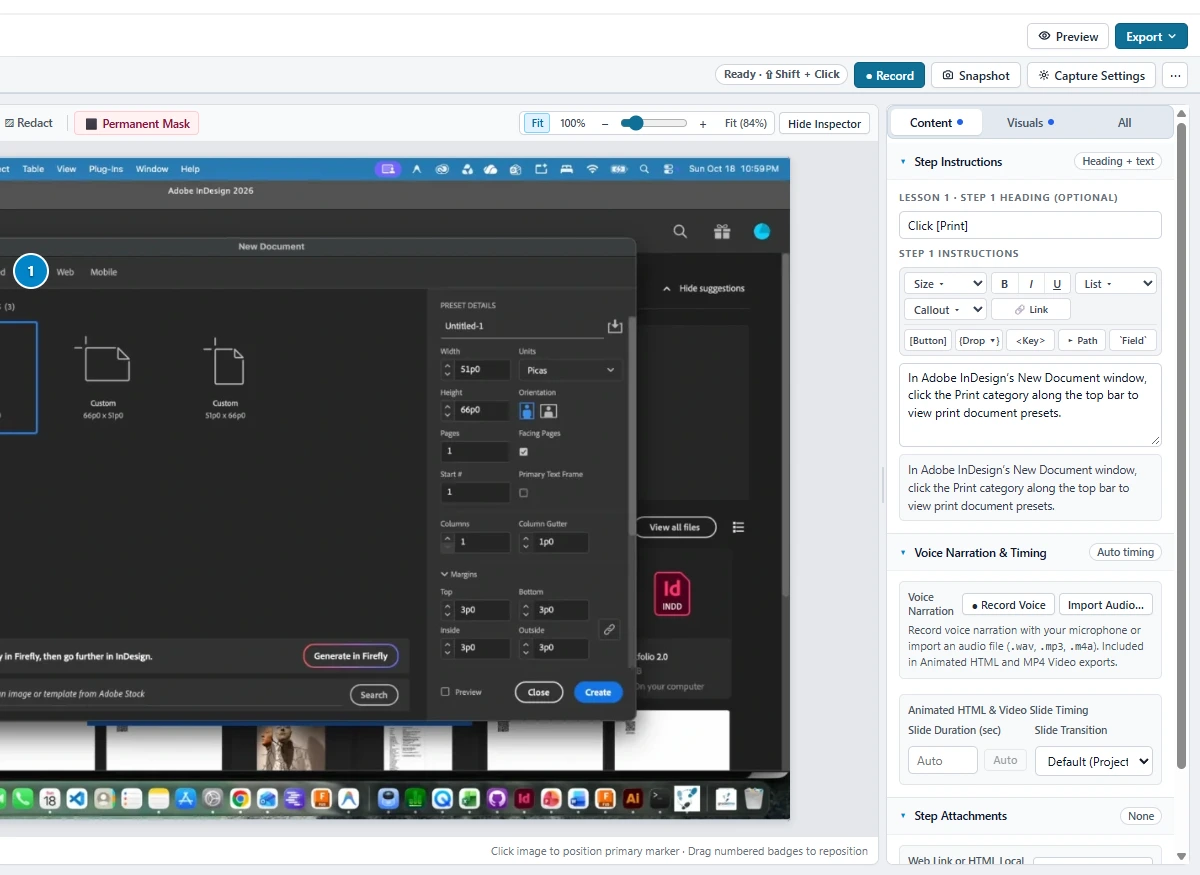Collapse Hide suggestions chevron
The width and height of the screenshot is (1200, 875).
667,288
